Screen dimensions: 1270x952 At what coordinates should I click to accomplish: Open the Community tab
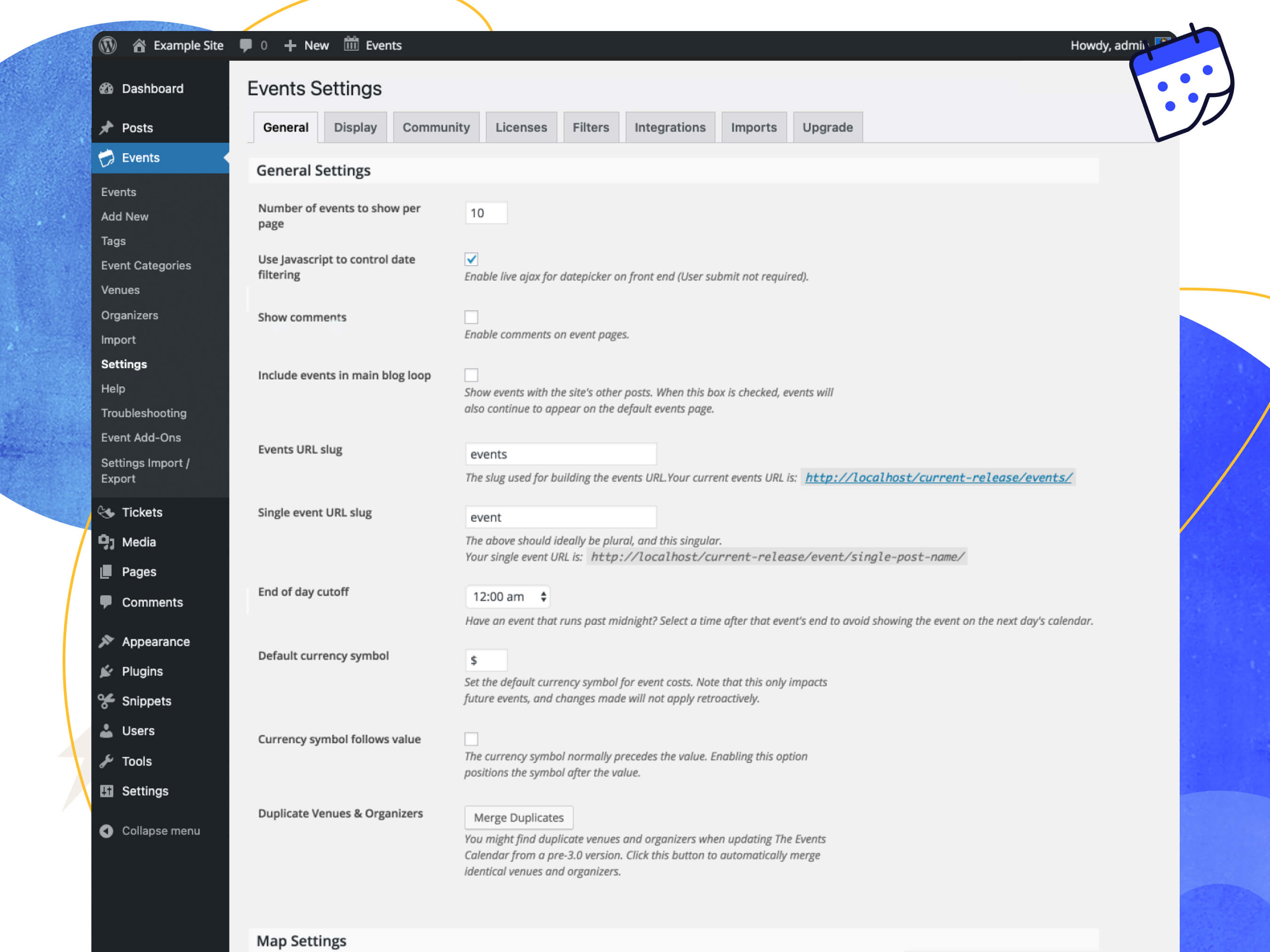[435, 126]
